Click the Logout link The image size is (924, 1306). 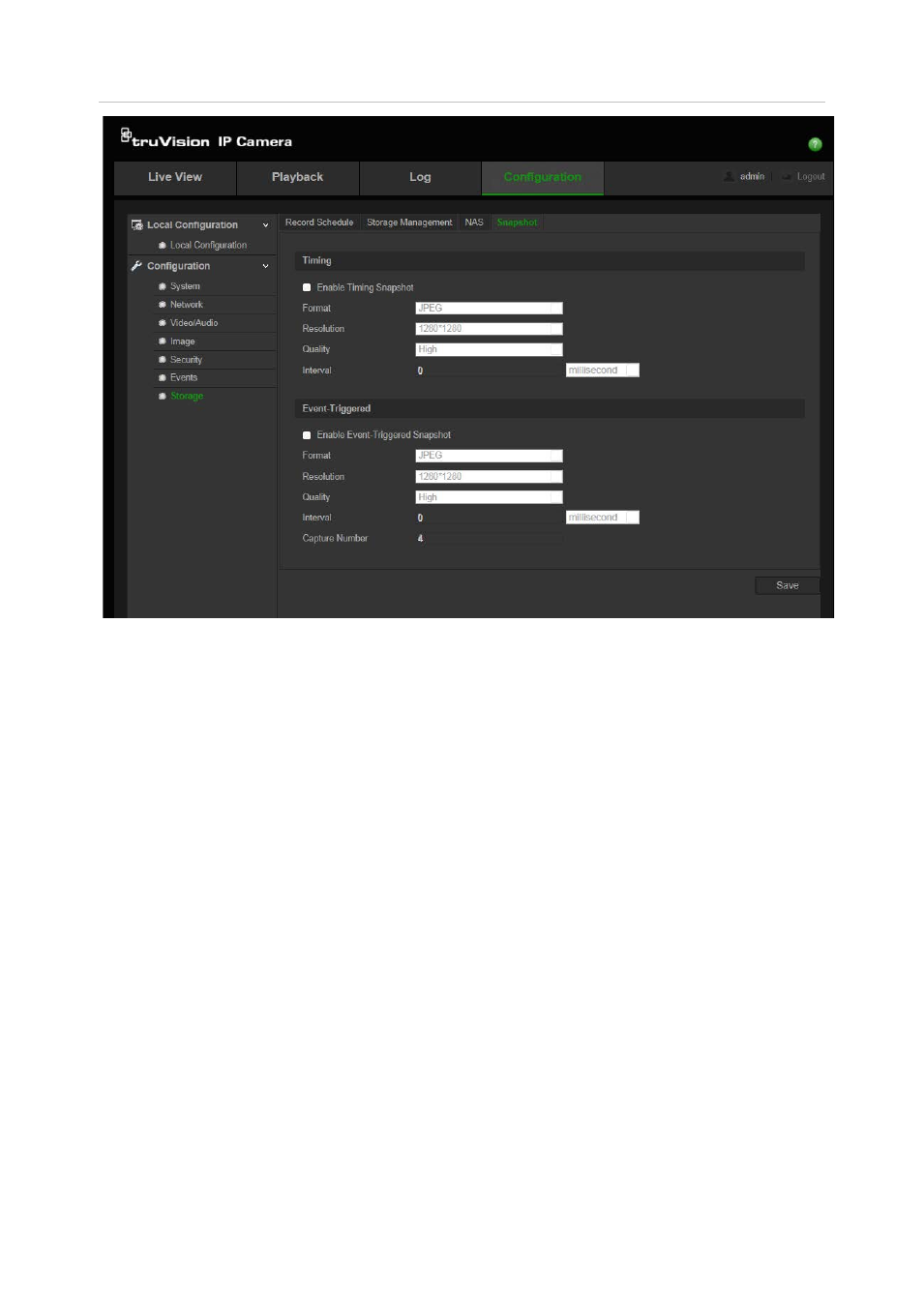coord(811,177)
